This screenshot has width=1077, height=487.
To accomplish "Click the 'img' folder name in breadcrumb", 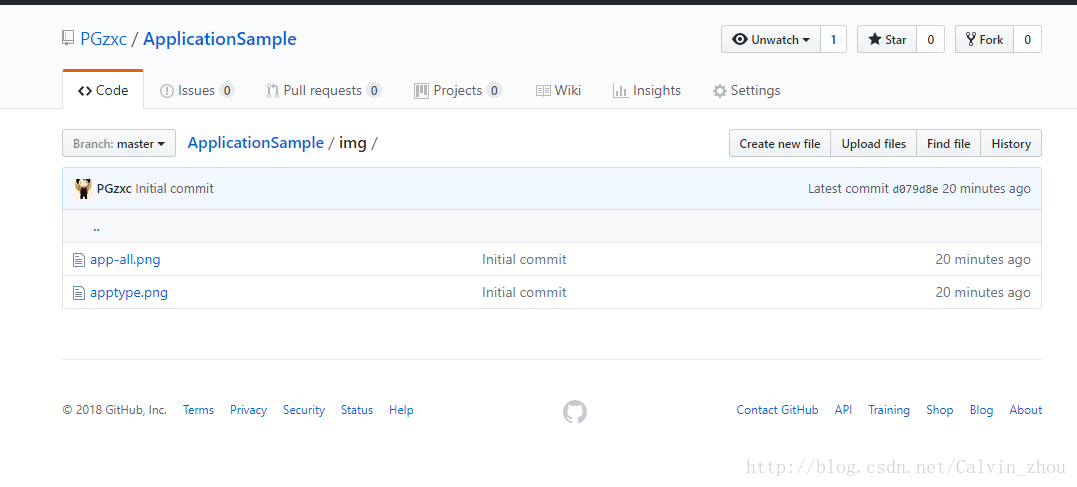I will pyautogui.click(x=352, y=143).
